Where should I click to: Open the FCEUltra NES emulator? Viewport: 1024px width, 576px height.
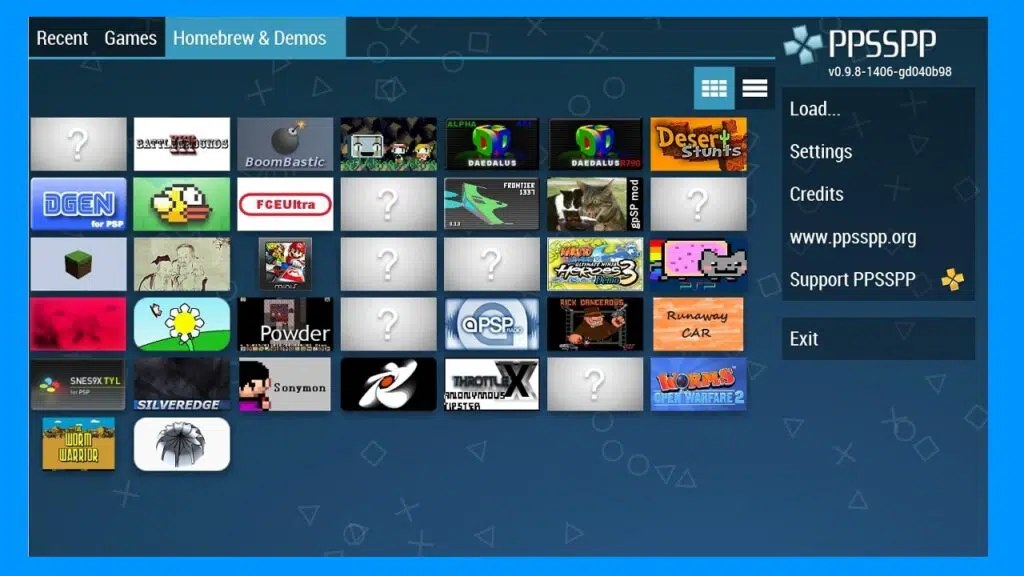(285, 204)
